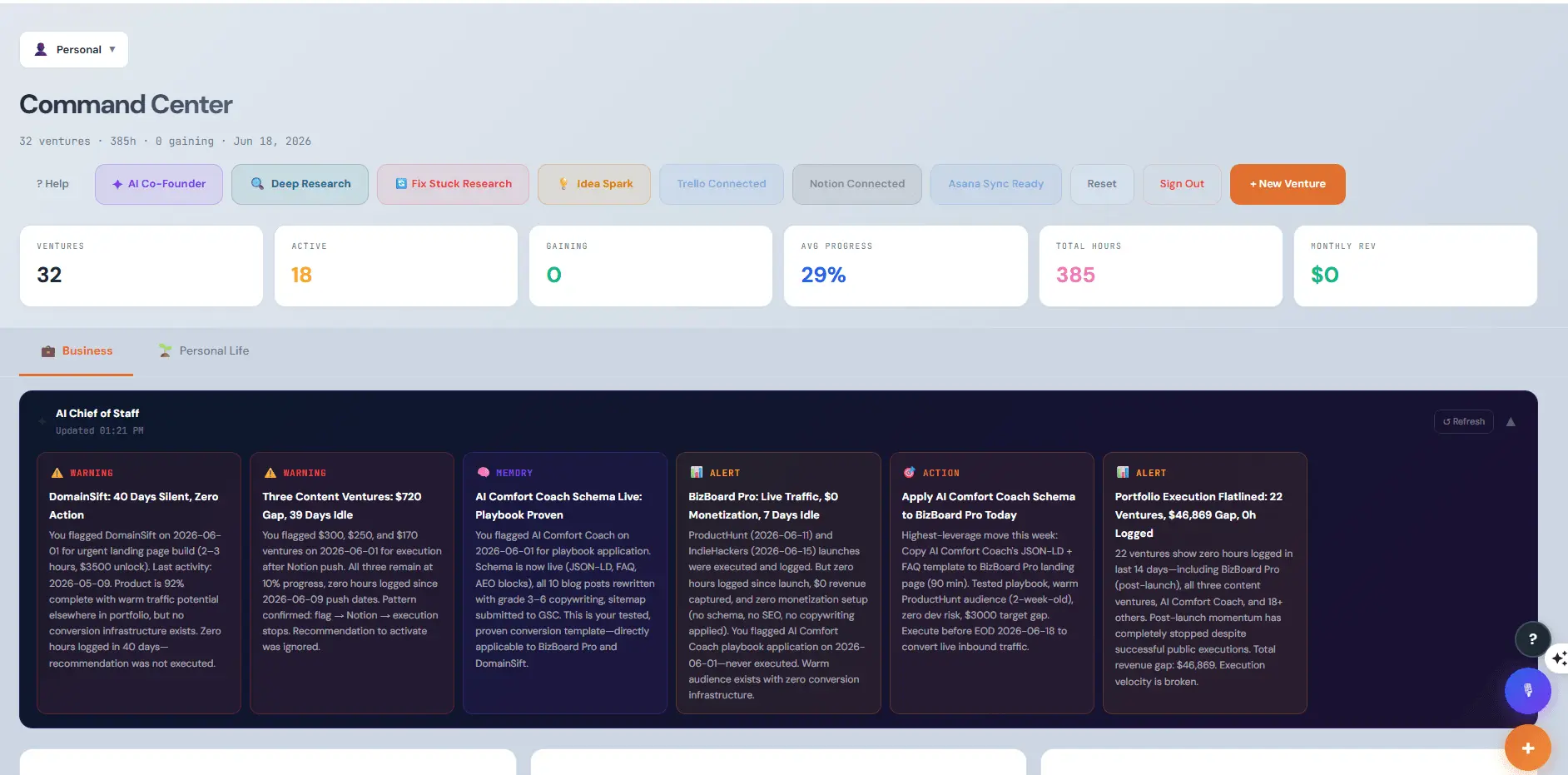Viewport: 1568px width, 775px height.
Task: Run Fix Stuck Research
Action: point(453,184)
